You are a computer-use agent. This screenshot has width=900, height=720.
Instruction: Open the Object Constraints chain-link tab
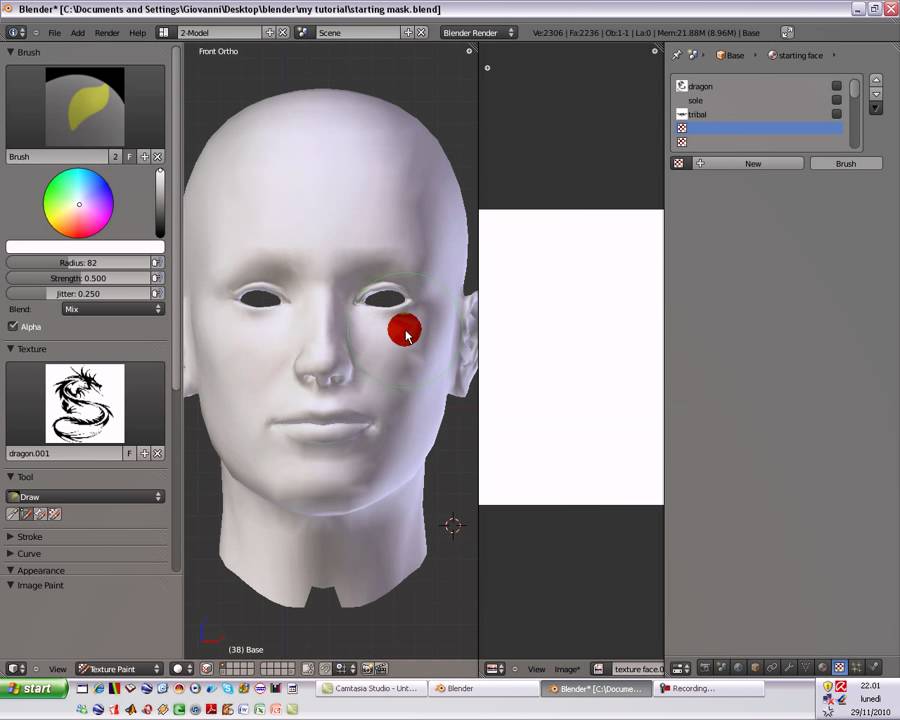(x=772, y=667)
